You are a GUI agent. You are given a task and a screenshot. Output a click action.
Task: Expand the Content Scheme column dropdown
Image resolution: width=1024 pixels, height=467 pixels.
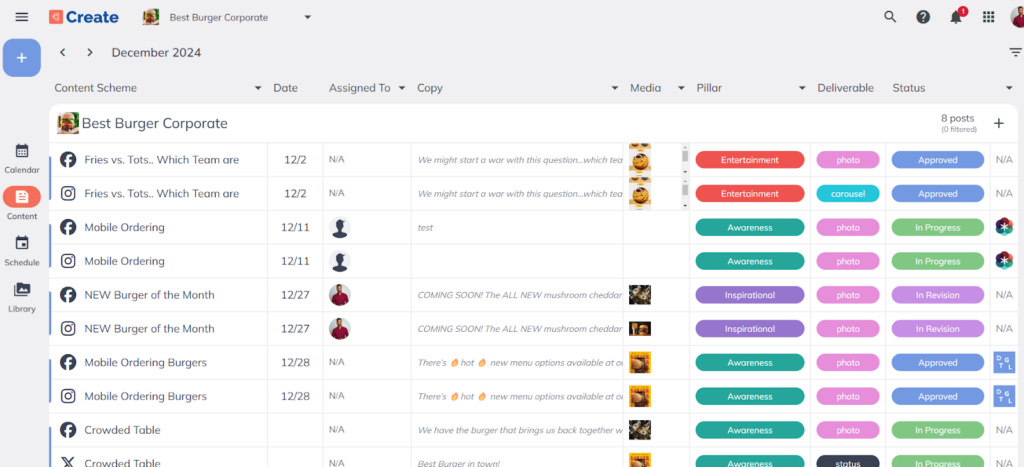[x=258, y=88]
